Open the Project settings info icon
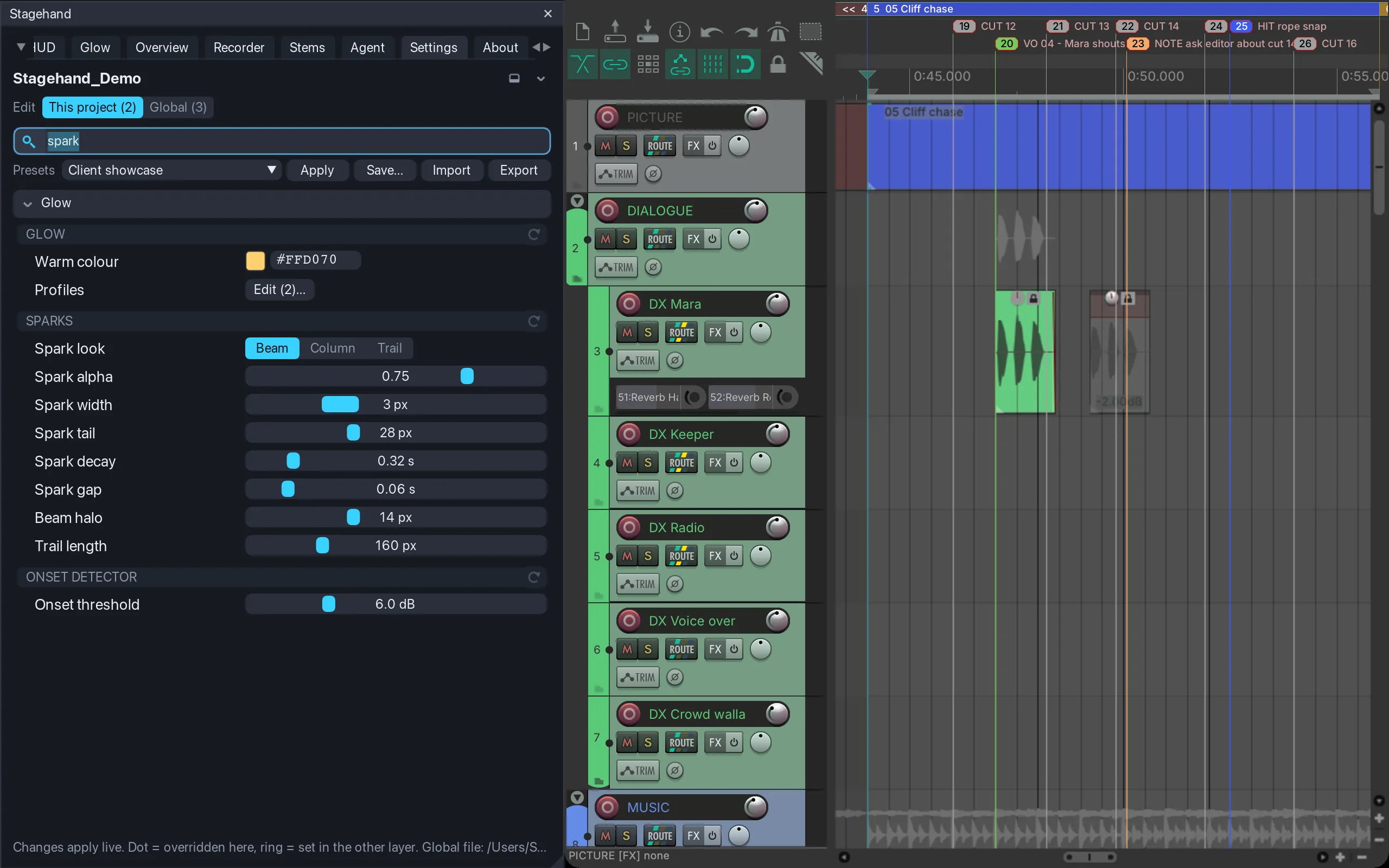Screen dimensions: 1389x868 679,31
